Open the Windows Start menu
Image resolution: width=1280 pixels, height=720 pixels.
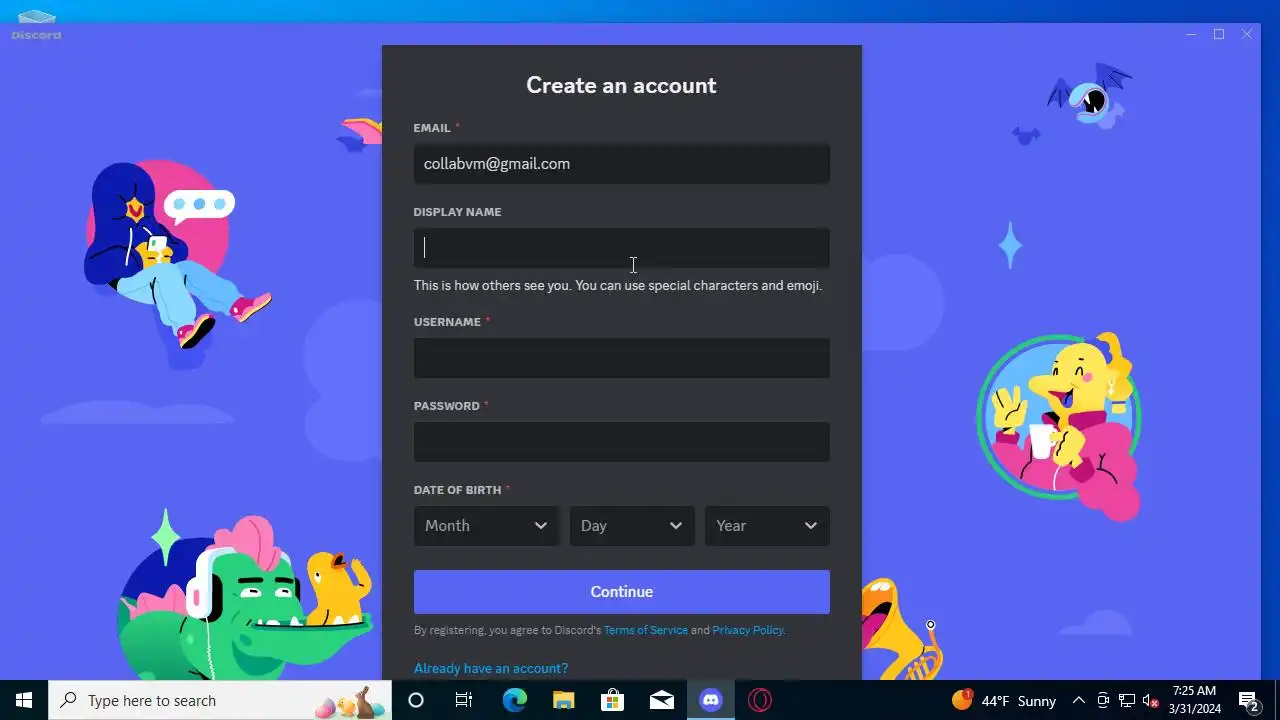[x=24, y=700]
